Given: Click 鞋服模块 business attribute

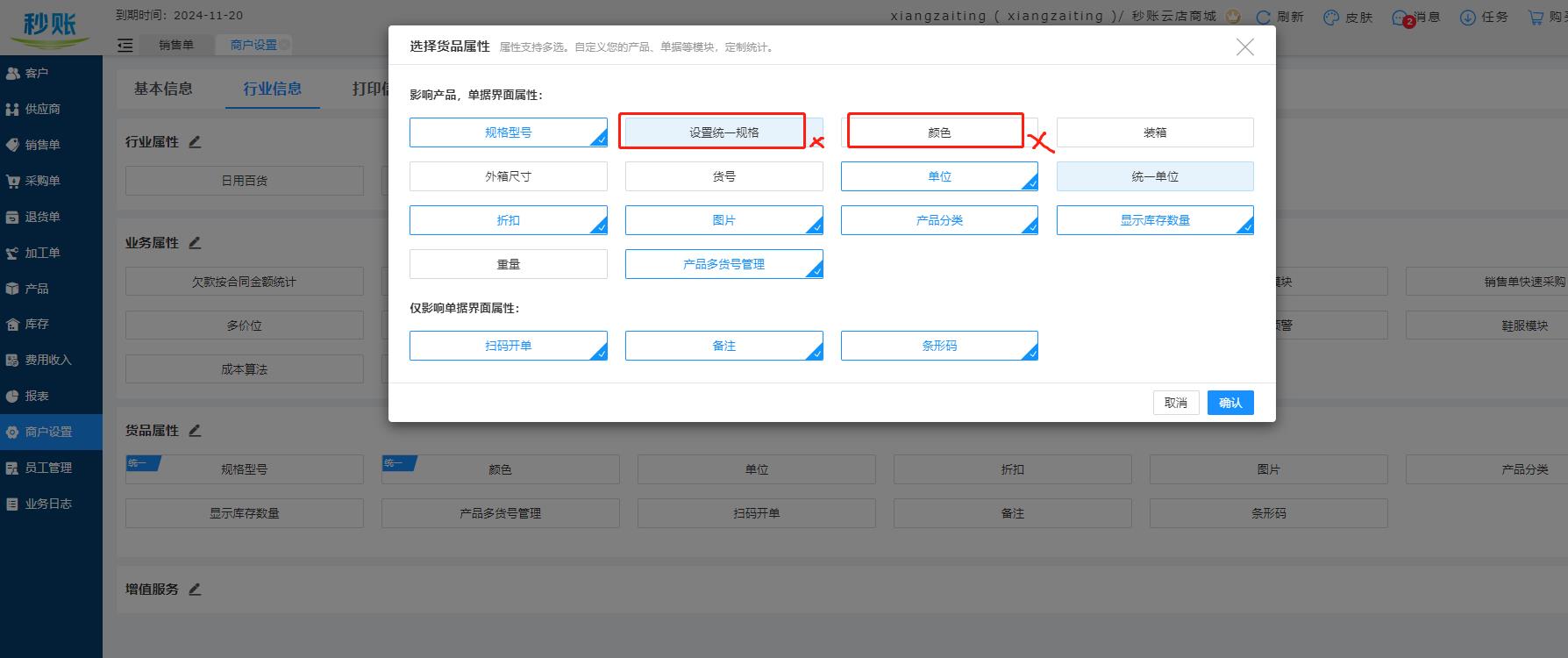Looking at the screenshot, I should pyautogui.click(x=1486, y=325).
